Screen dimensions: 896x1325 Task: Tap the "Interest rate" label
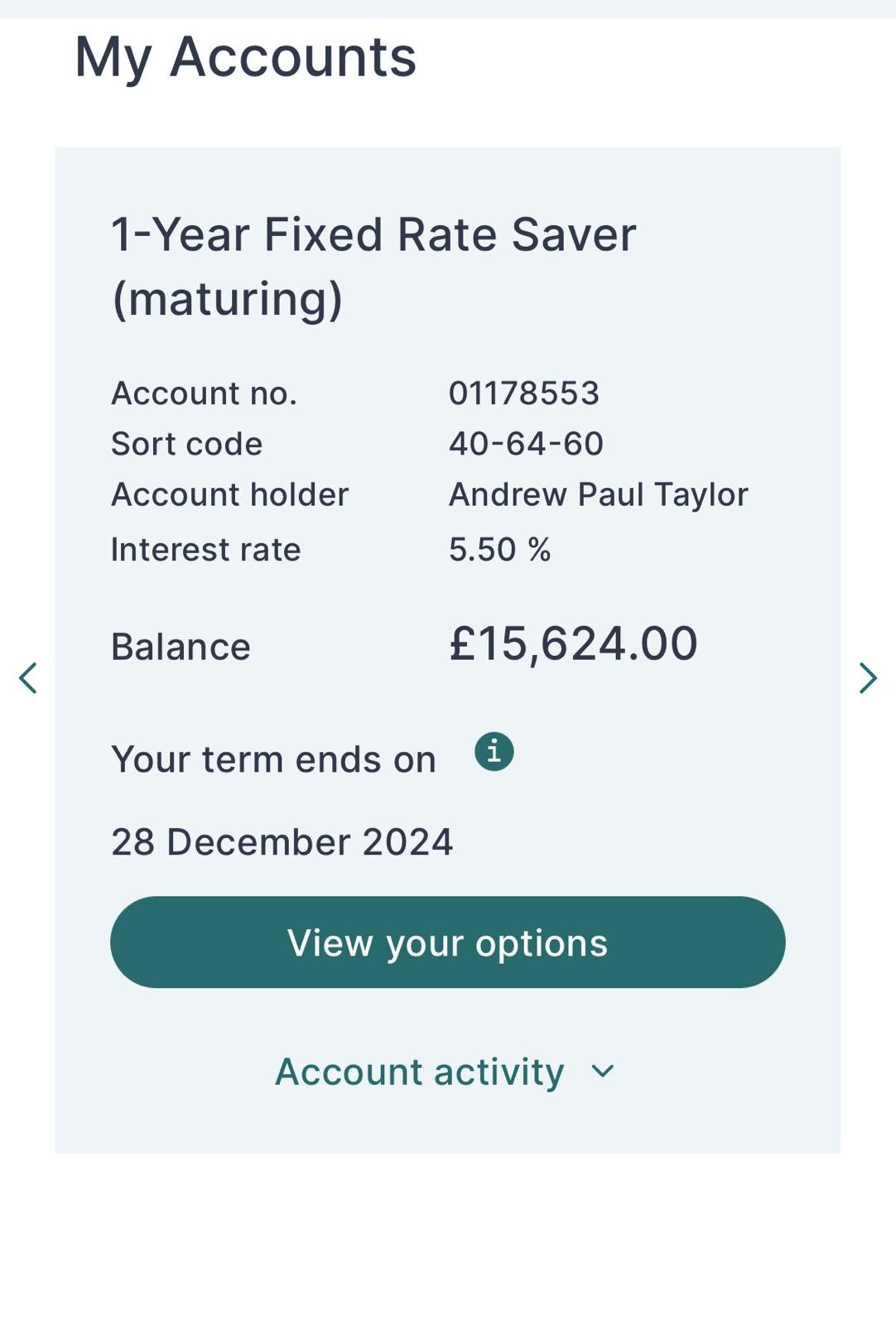(x=205, y=549)
